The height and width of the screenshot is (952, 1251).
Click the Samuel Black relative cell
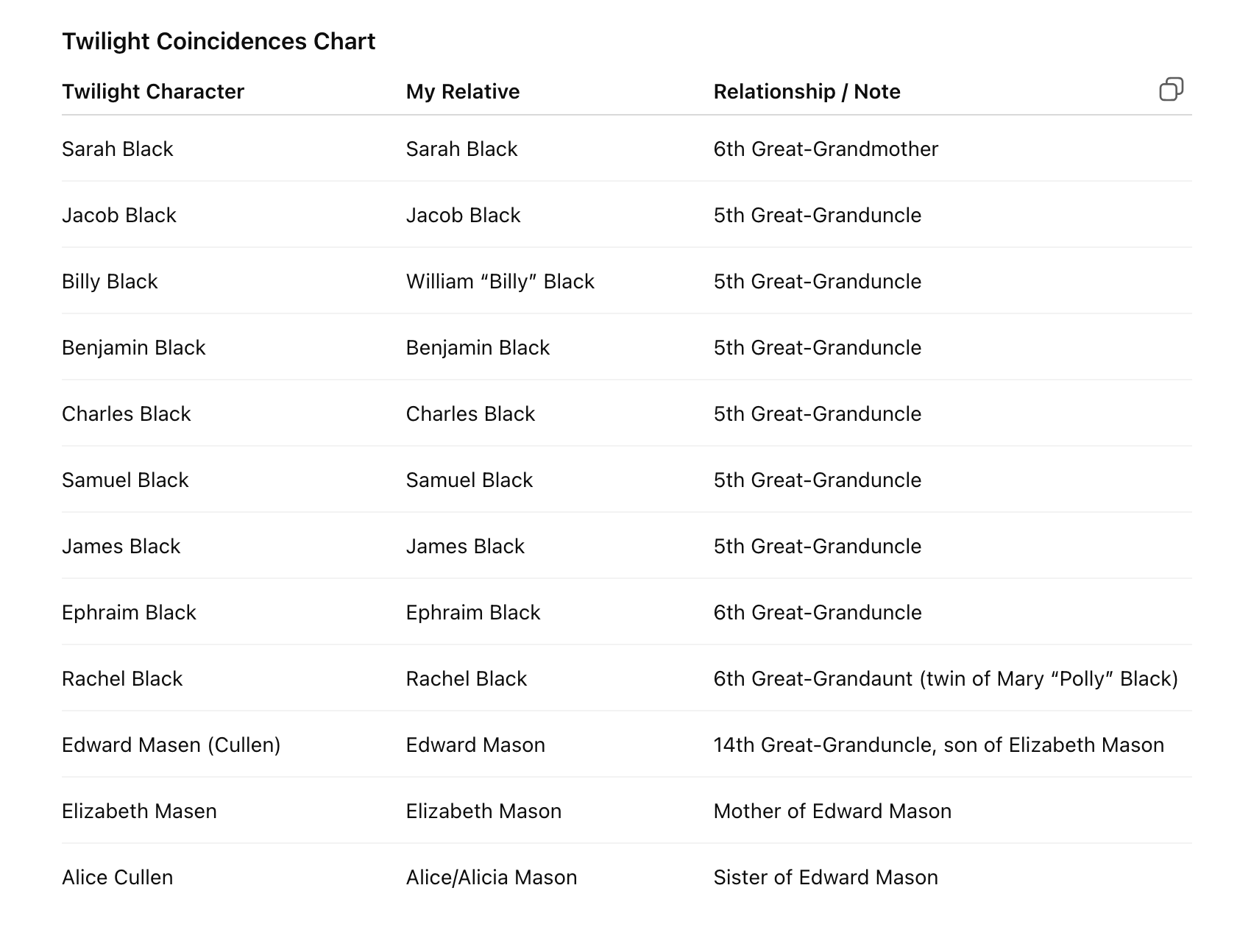click(469, 480)
